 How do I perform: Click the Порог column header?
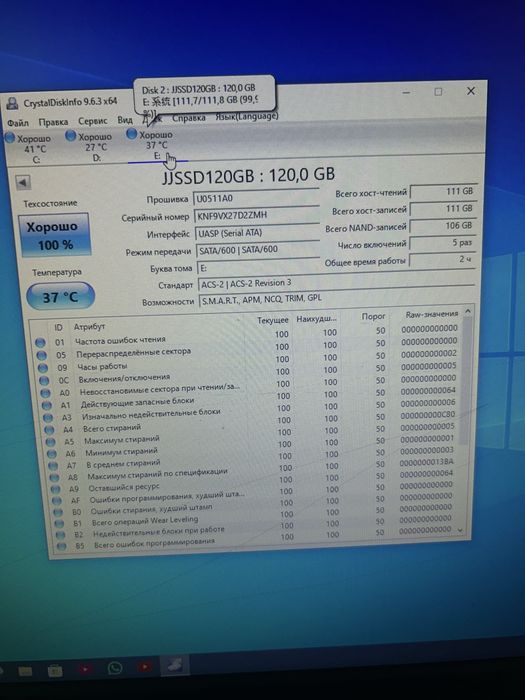pos(373,317)
